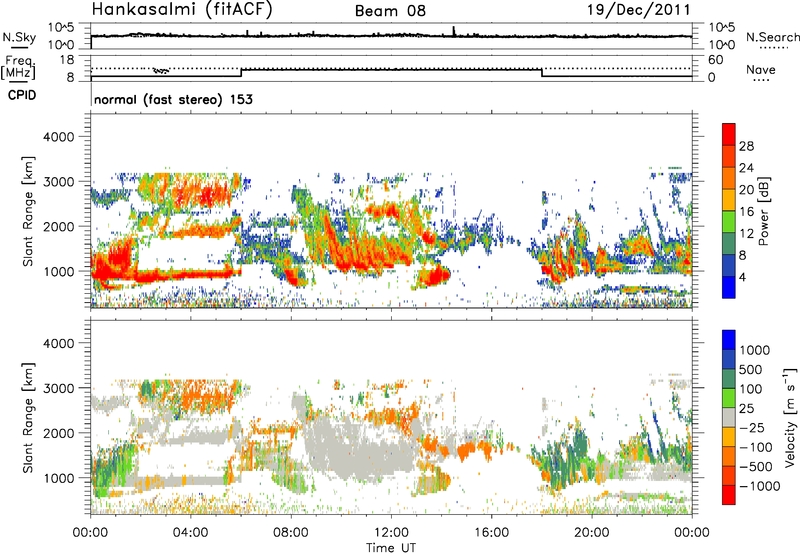Image resolution: width=800 pixels, height=554 pixels.
Task: Click the tall noise spike near 14:30 UT
Action: coord(454,31)
